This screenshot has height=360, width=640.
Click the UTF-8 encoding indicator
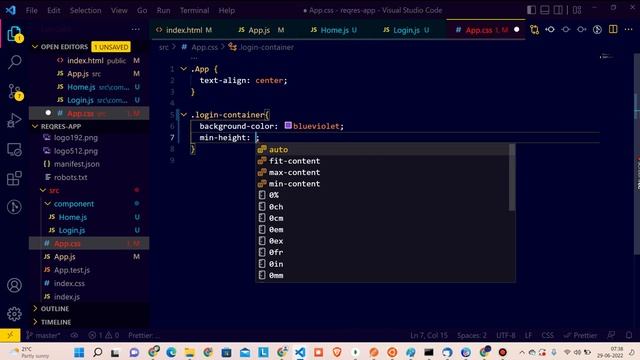[x=506, y=335]
